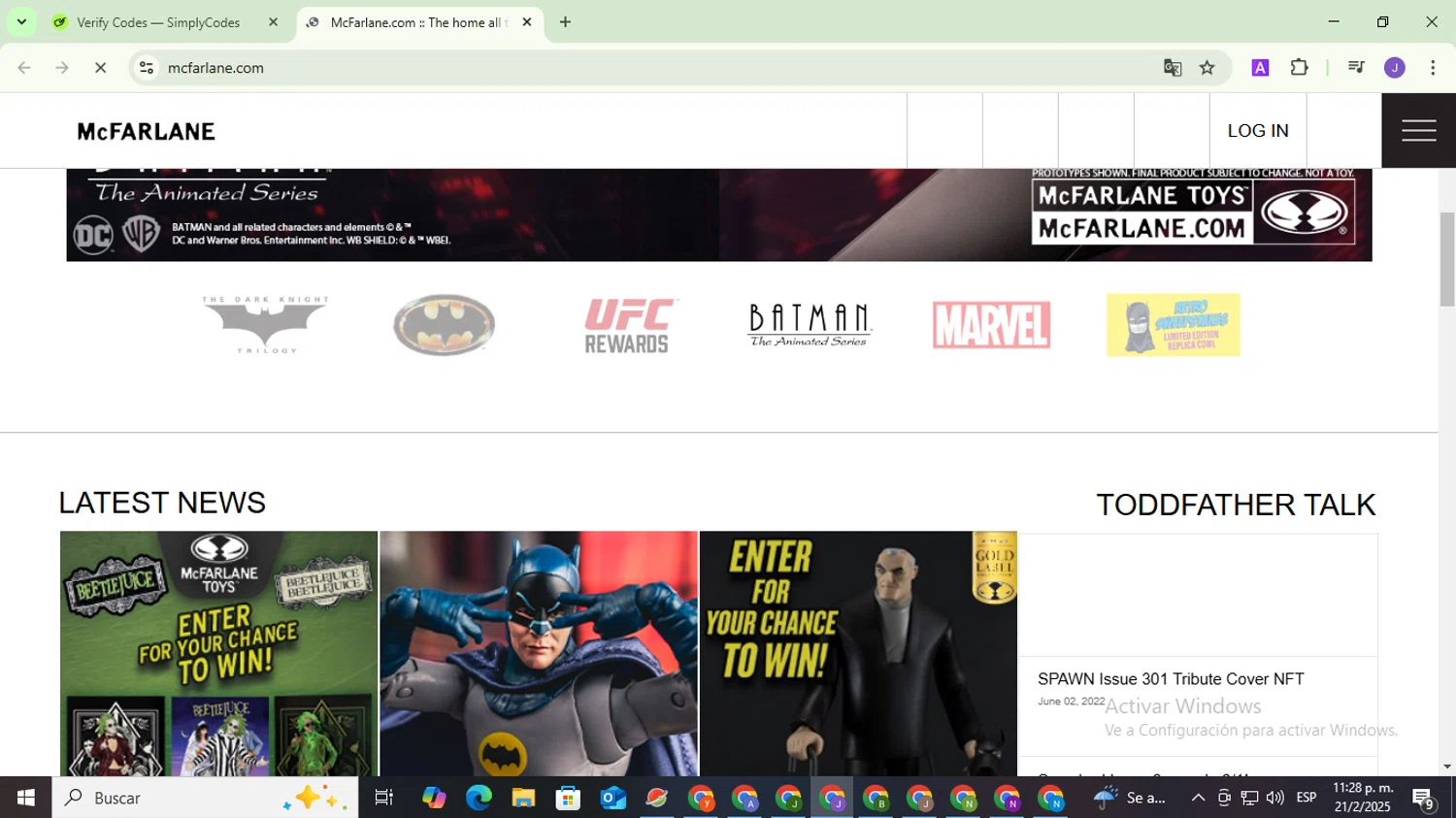Click the LOG IN link
Viewport: 1456px width, 818px height.
pos(1258,130)
